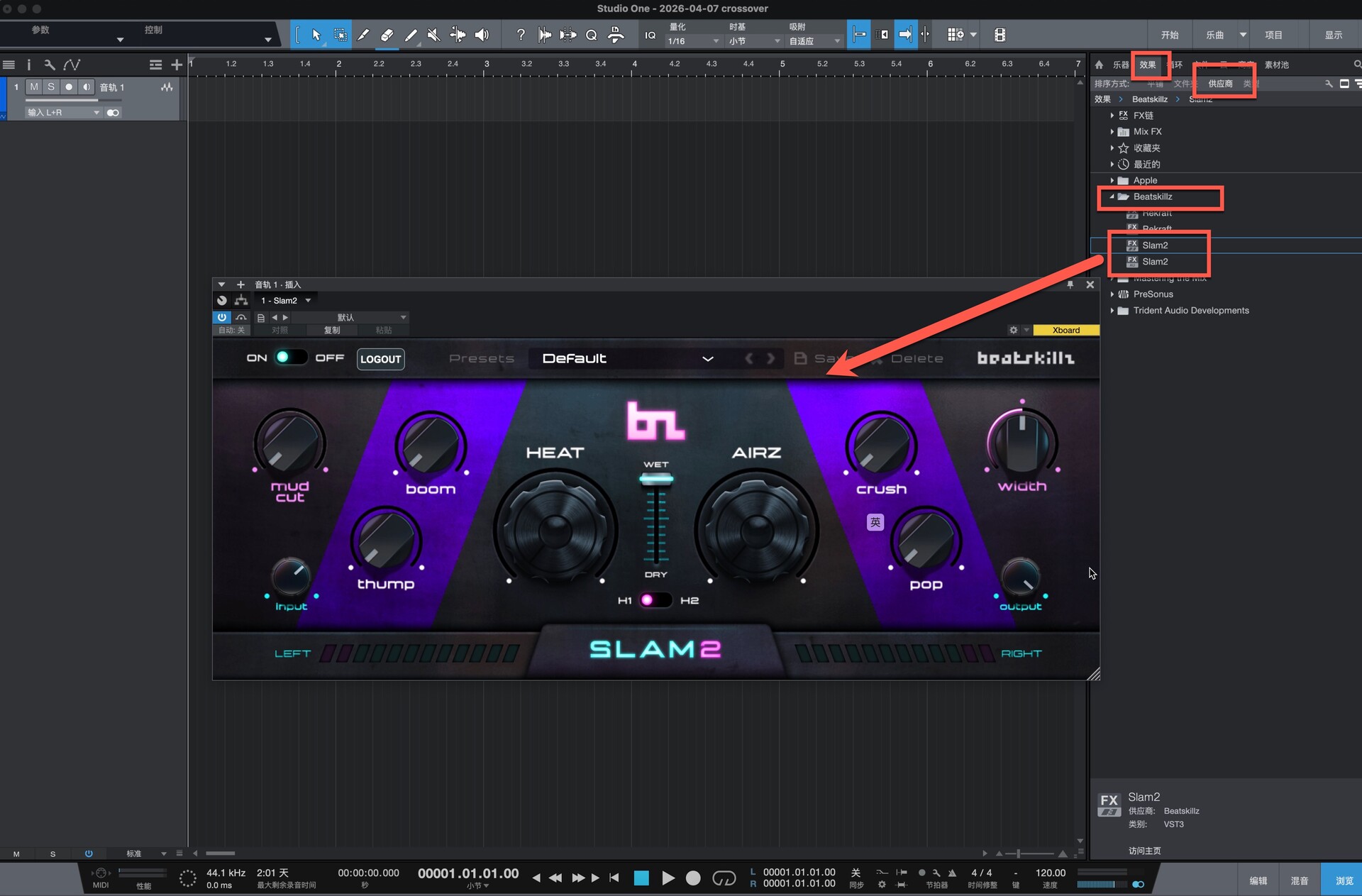
Task: Open the track inspector i icon
Action: click(x=29, y=65)
